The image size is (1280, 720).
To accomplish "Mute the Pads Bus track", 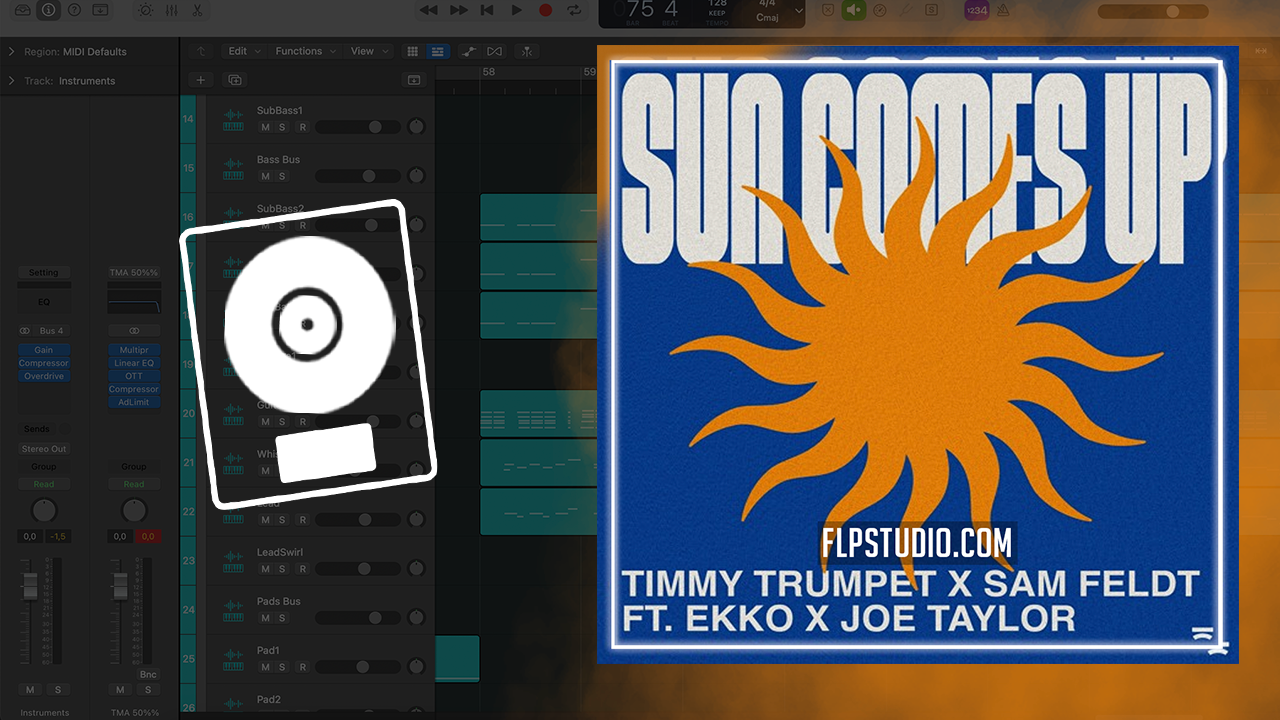I will 265,618.
